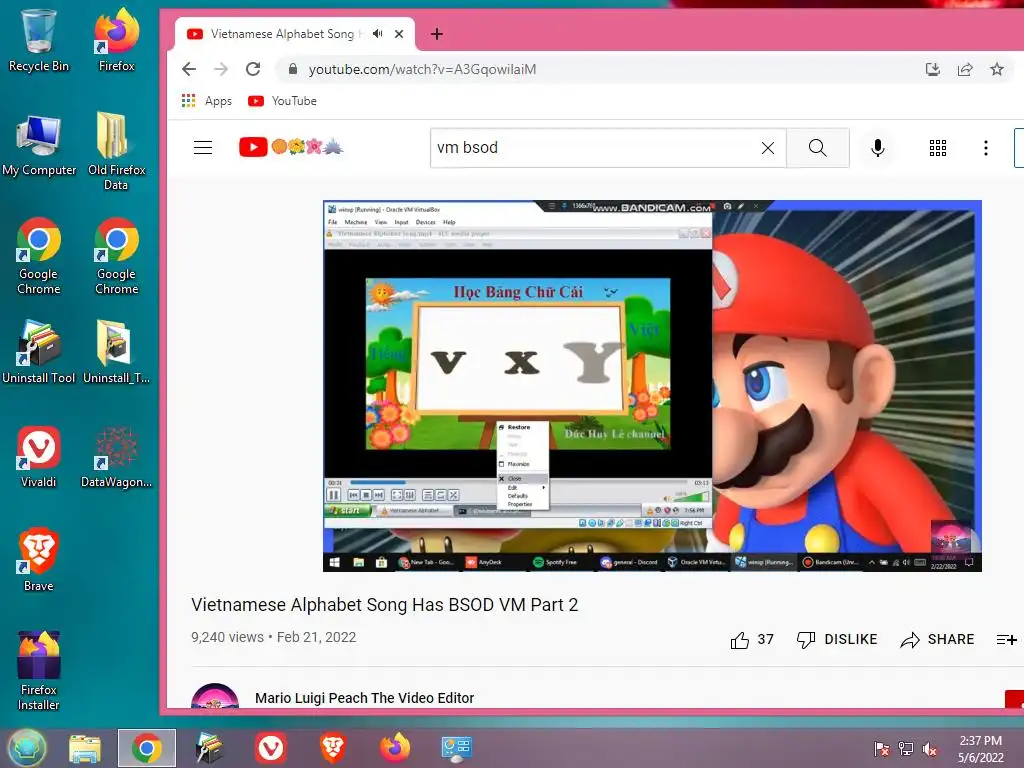
Task: Clear the search box text
Action: (768, 148)
